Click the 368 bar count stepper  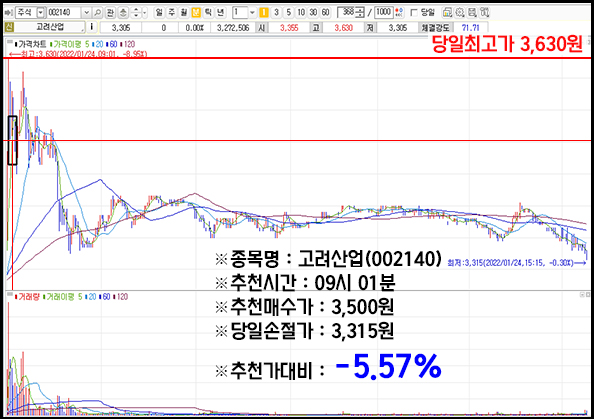tap(361, 13)
